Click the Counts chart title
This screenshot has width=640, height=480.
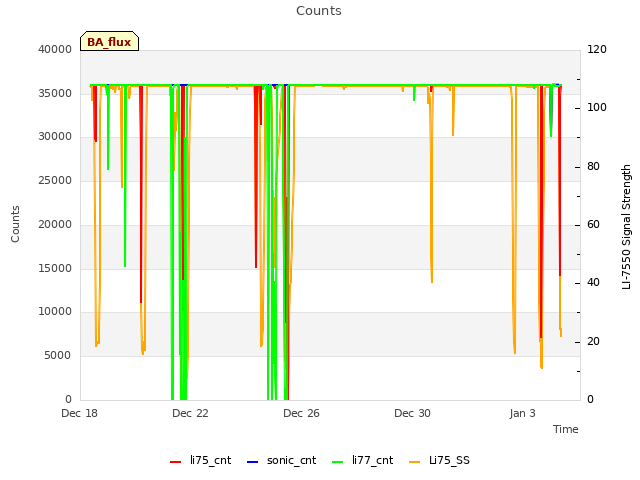coord(319,11)
